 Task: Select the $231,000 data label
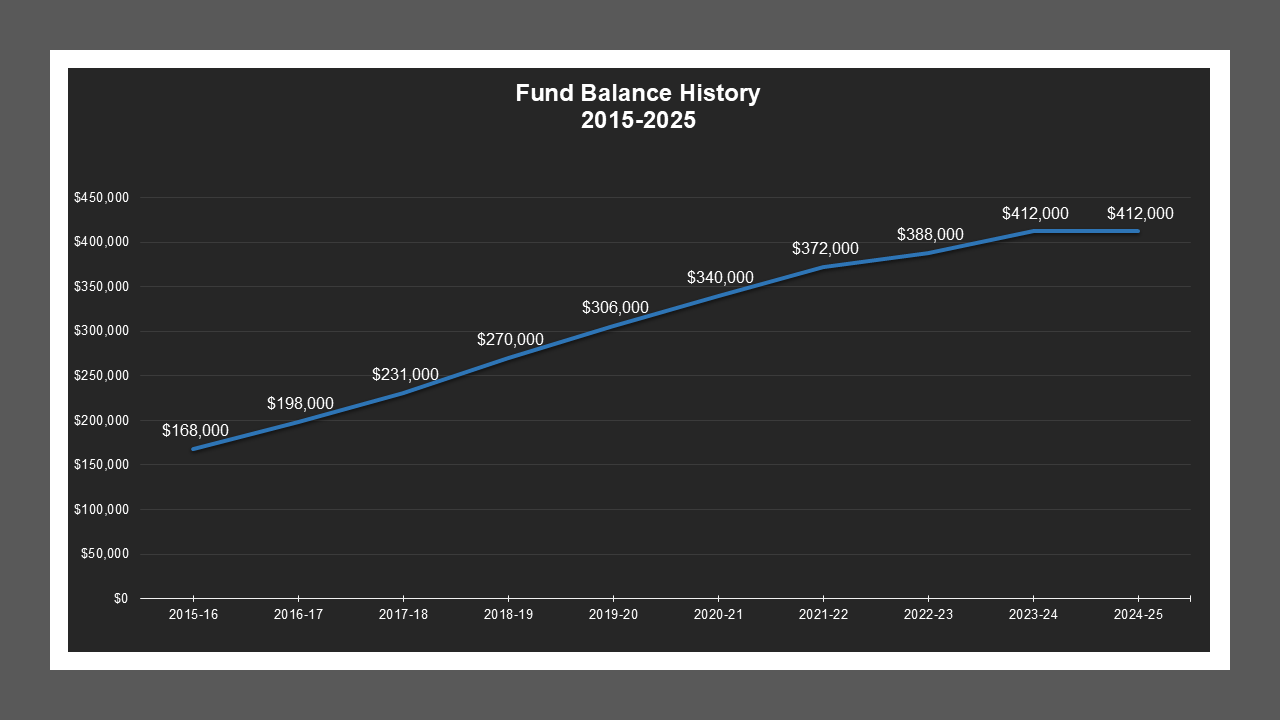tap(406, 375)
